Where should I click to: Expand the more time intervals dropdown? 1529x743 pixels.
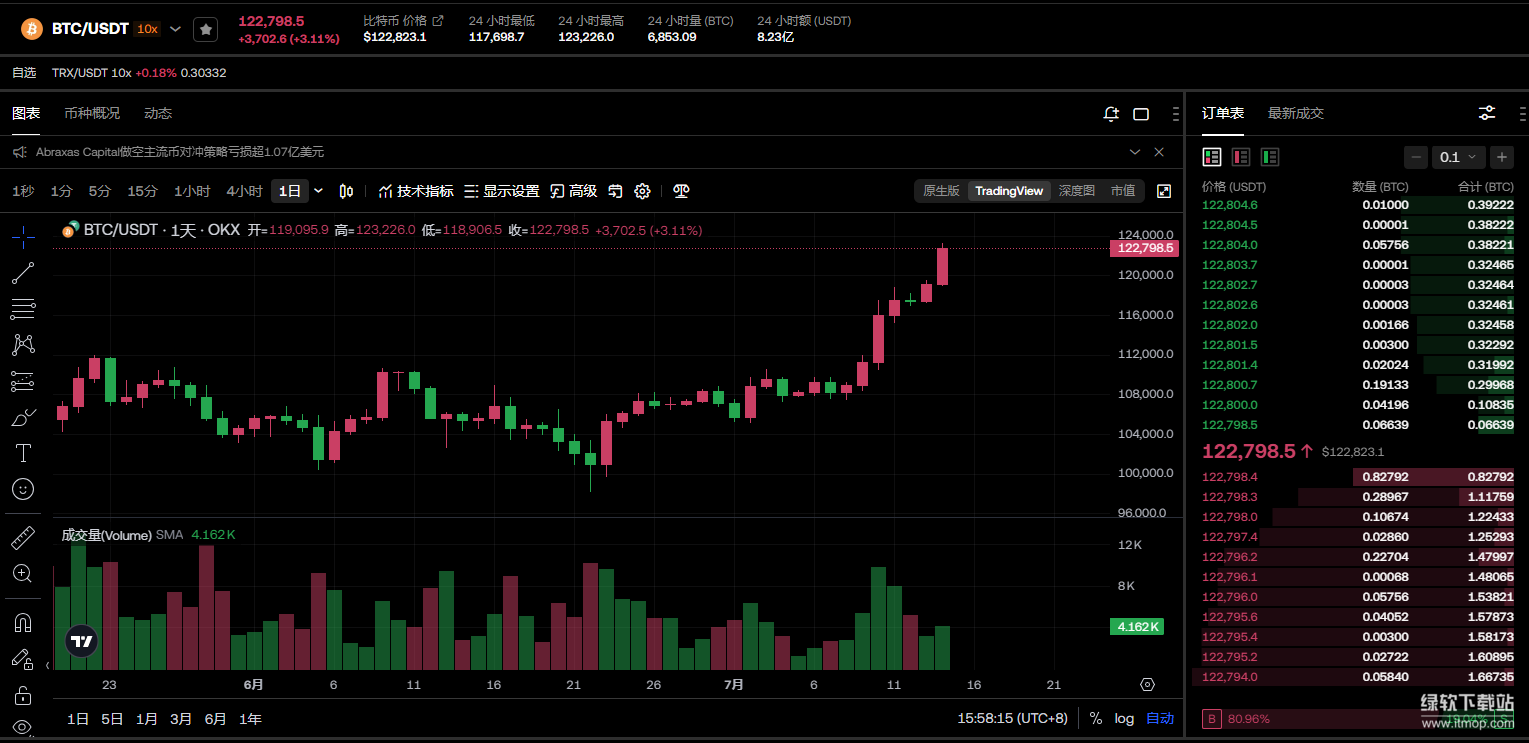pos(318,191)
